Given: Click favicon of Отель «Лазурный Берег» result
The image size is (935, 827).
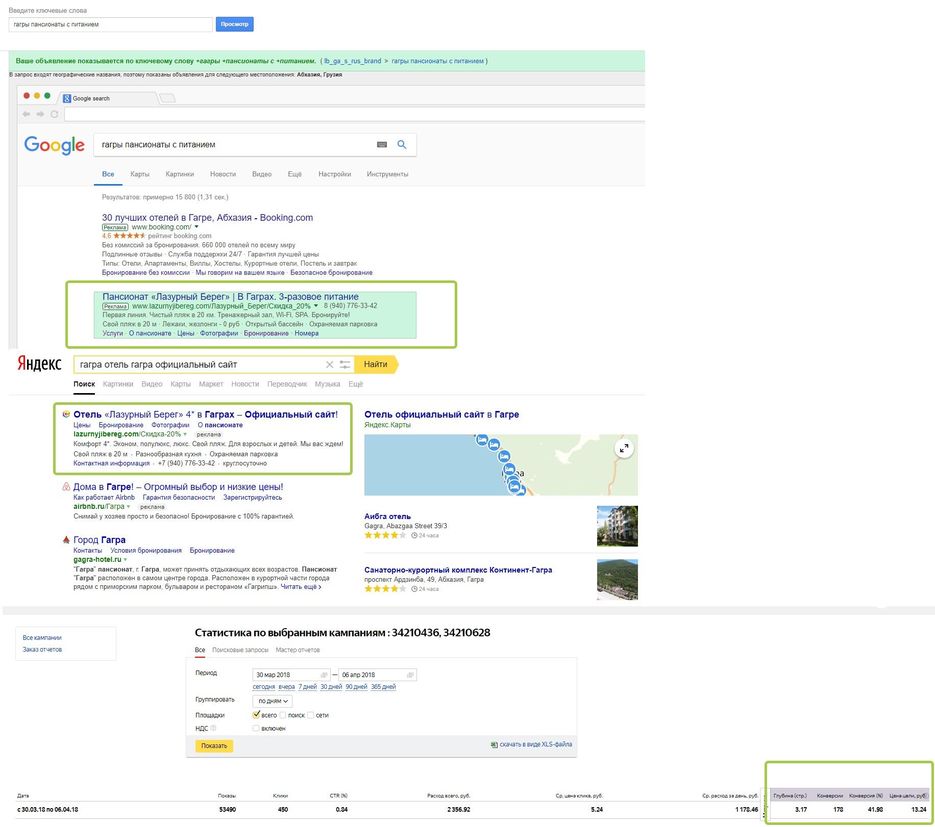Looking at the screenshot, I should [x=66, y=414].
